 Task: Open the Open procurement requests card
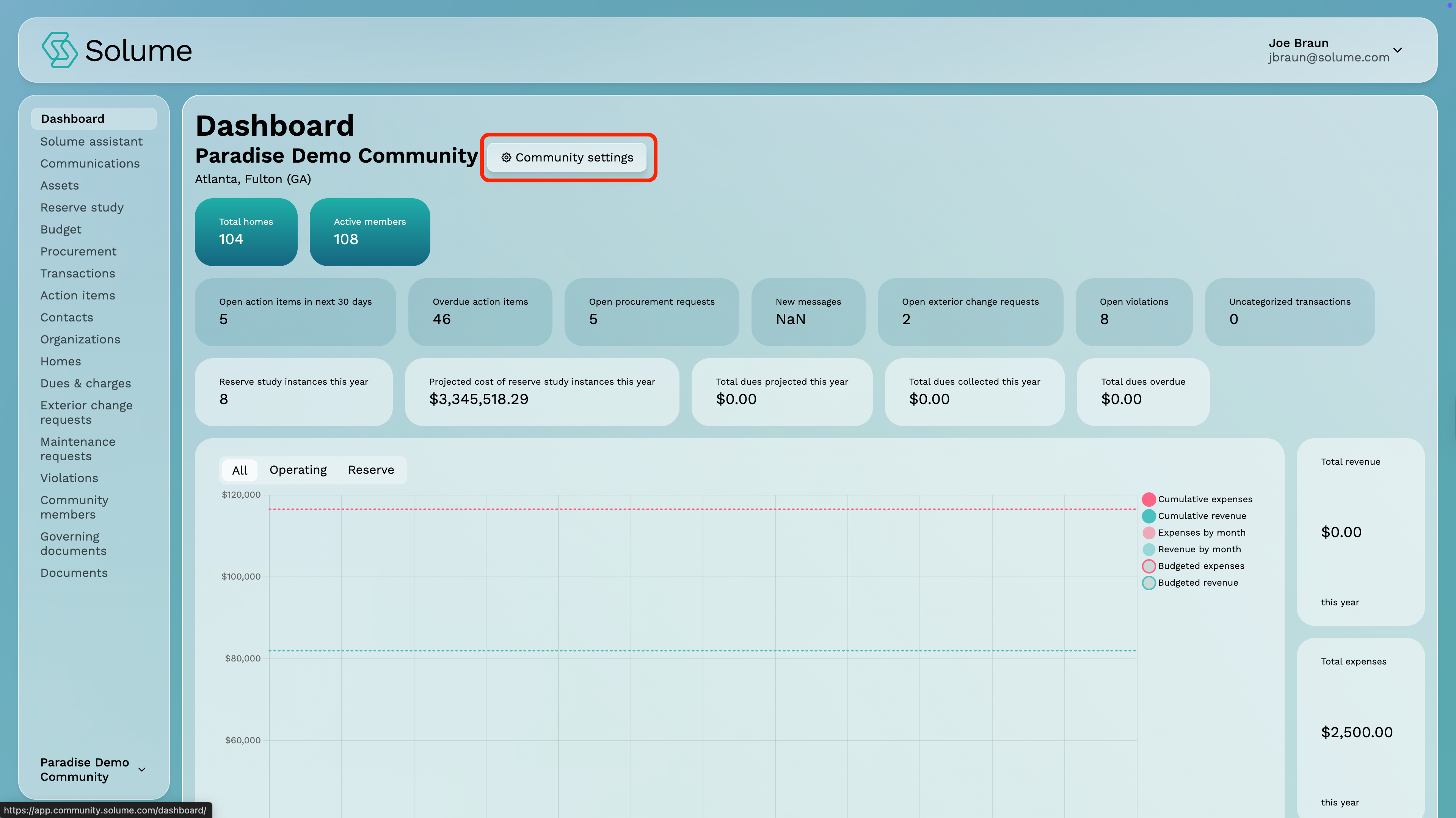652,312
